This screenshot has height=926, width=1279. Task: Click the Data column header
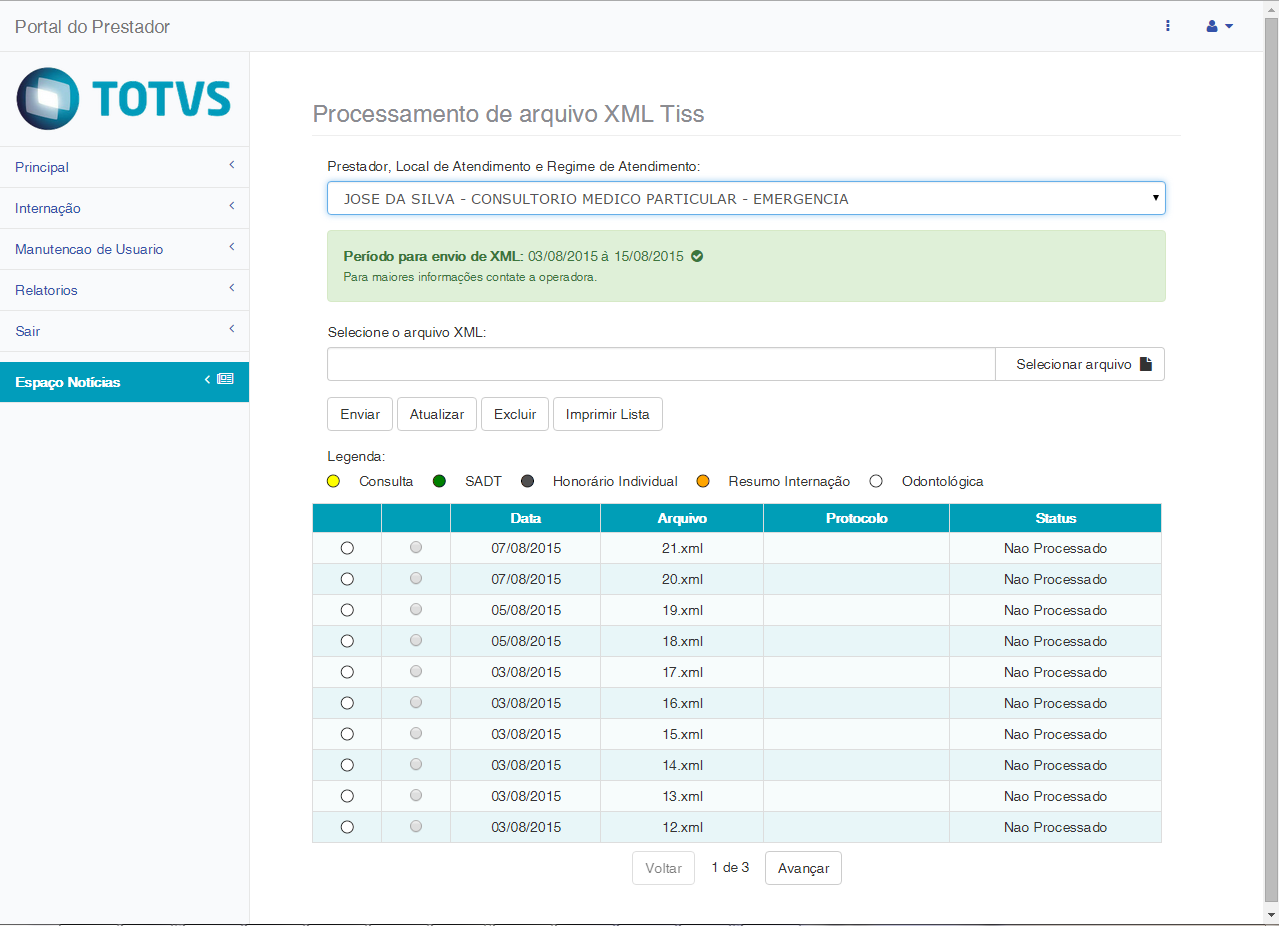[x=525, y=518]
